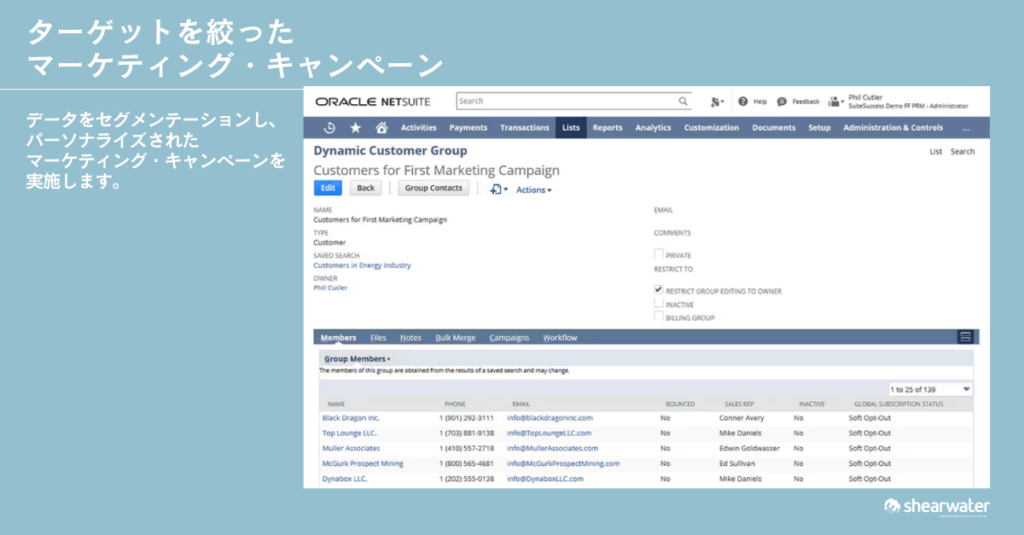The width and height of the screenshot is (1024, 535).
Task: Open the Payments menu
Action: click(468, 128)
